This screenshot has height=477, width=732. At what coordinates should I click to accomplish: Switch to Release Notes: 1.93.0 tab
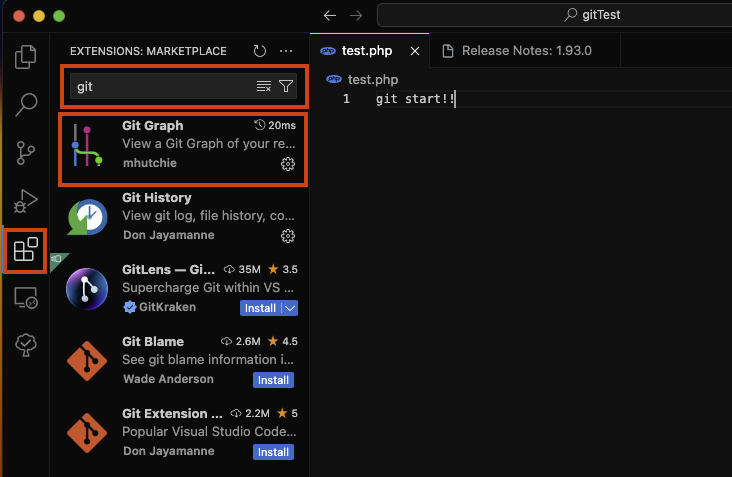point(527,50)
